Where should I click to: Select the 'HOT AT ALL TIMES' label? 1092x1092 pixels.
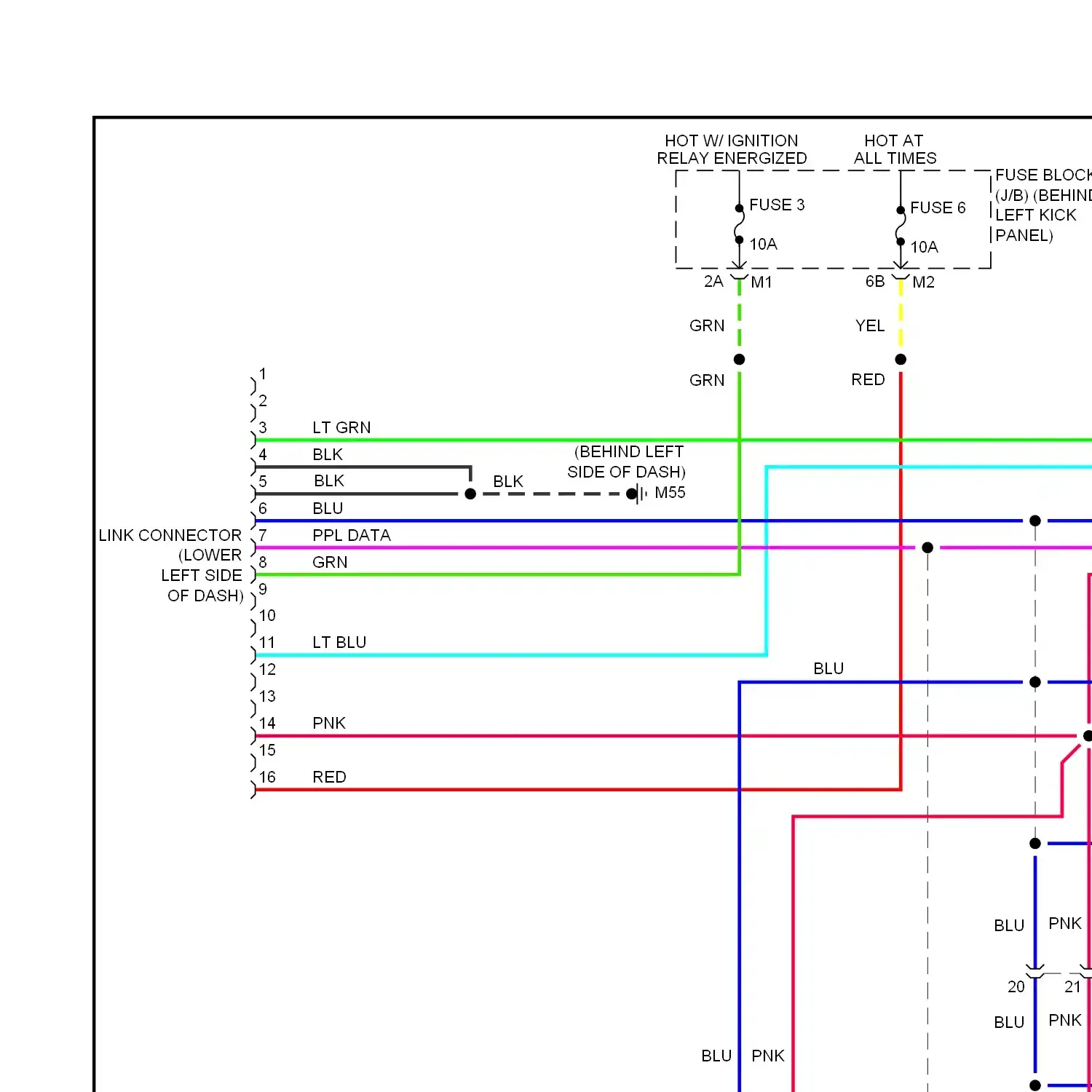click(895, 149)
